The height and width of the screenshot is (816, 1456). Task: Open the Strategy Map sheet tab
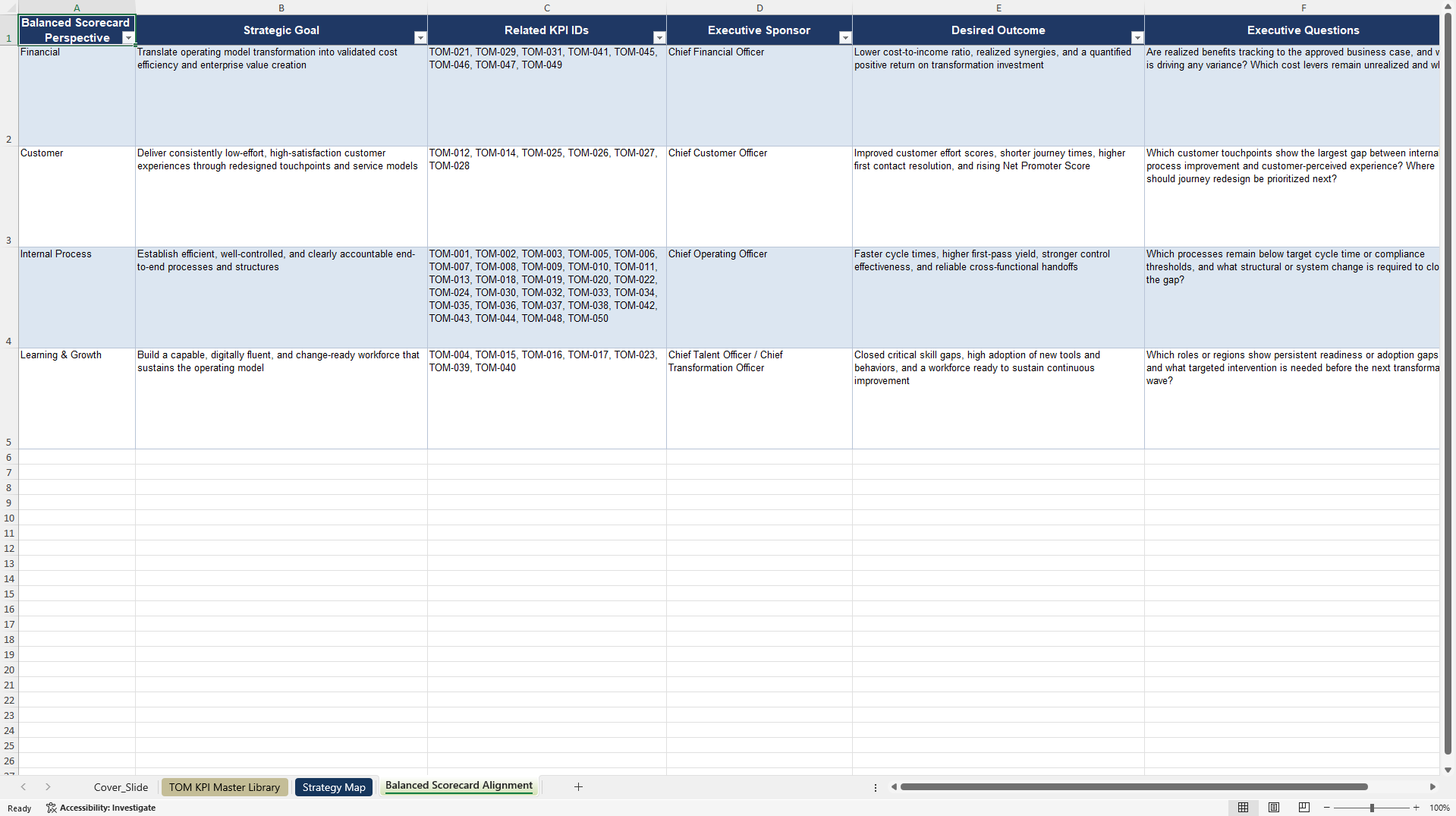334,787
